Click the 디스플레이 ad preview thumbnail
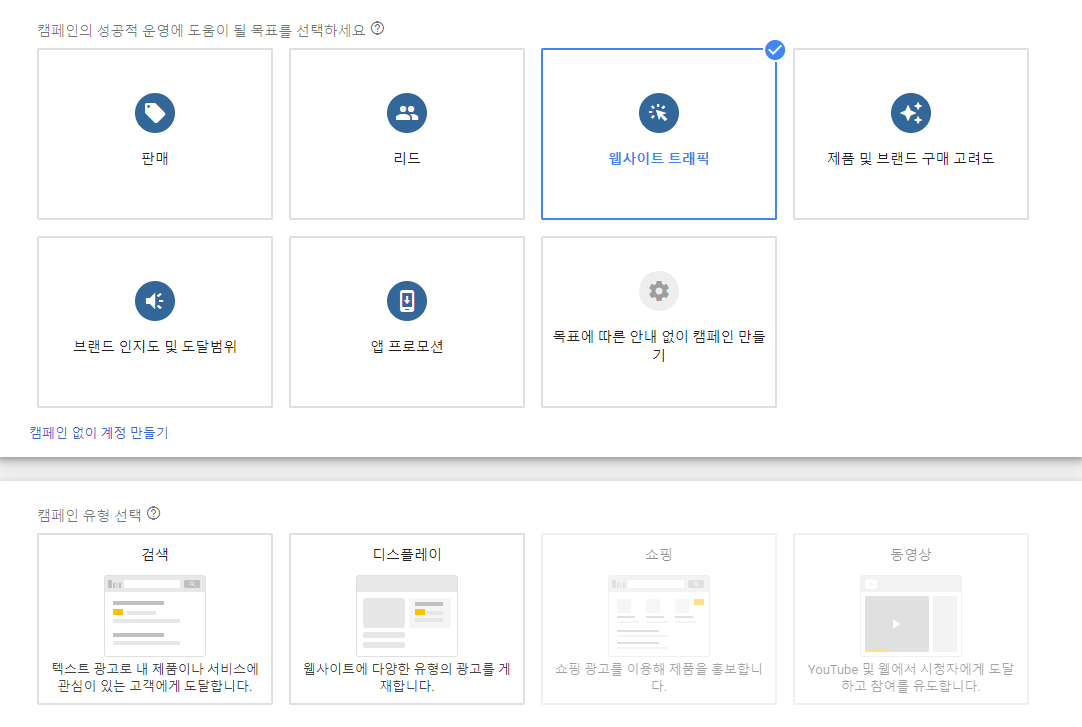This screenshot has width=1082, height=727. [x=407, y=615]
